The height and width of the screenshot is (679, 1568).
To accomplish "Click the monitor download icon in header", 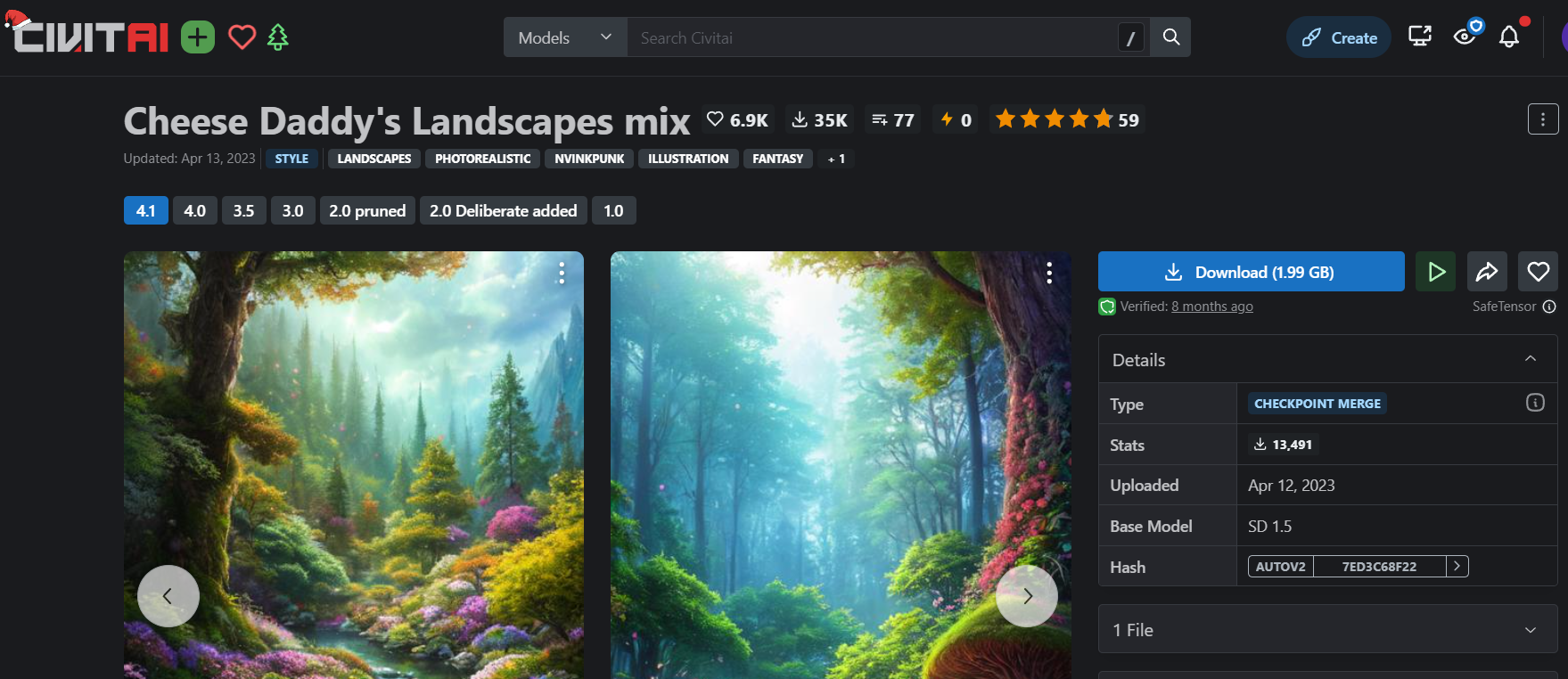I will click(1419, 37).
